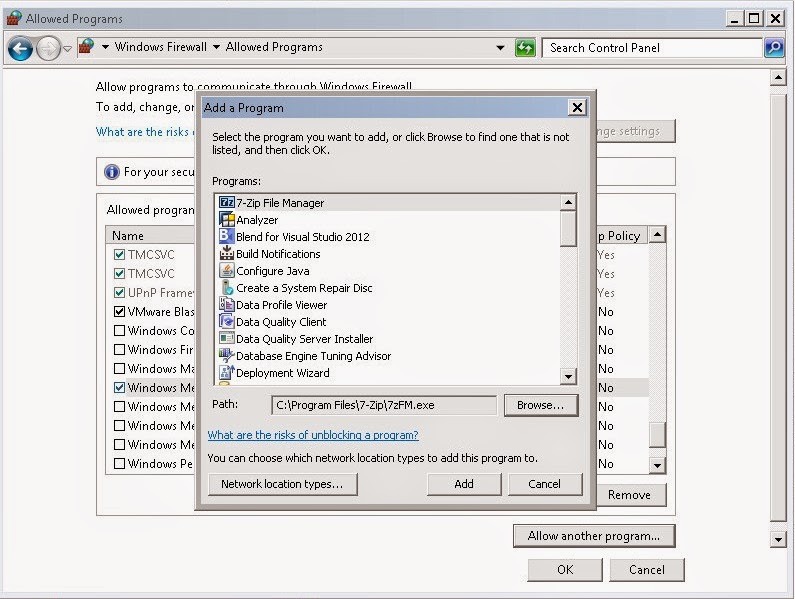Click the Analyzer program icon

(x=227, y=220)
